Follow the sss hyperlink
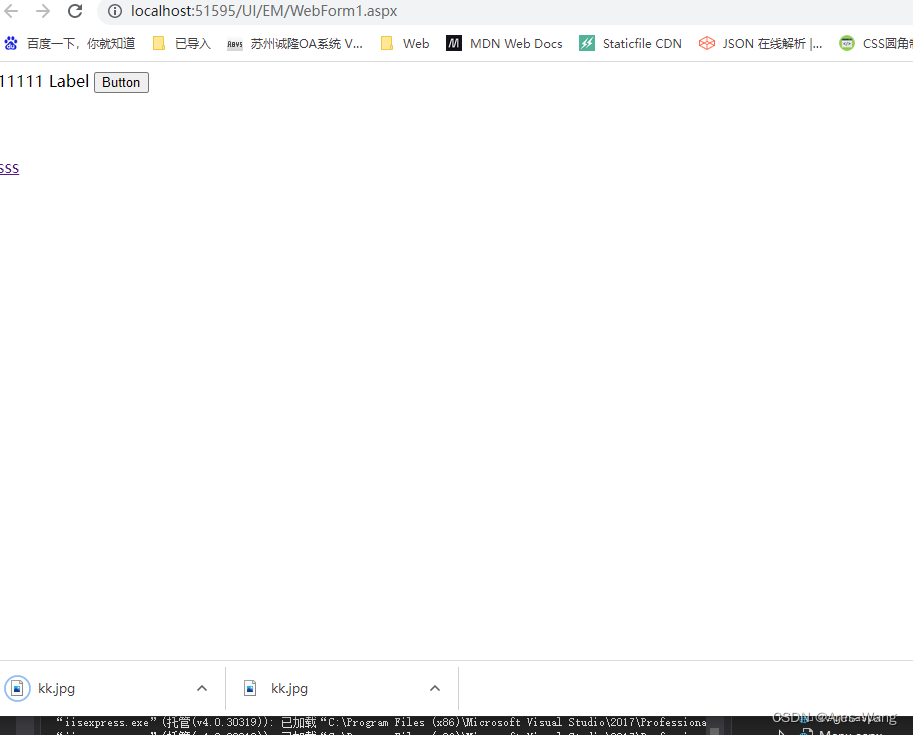 [9, 167]
